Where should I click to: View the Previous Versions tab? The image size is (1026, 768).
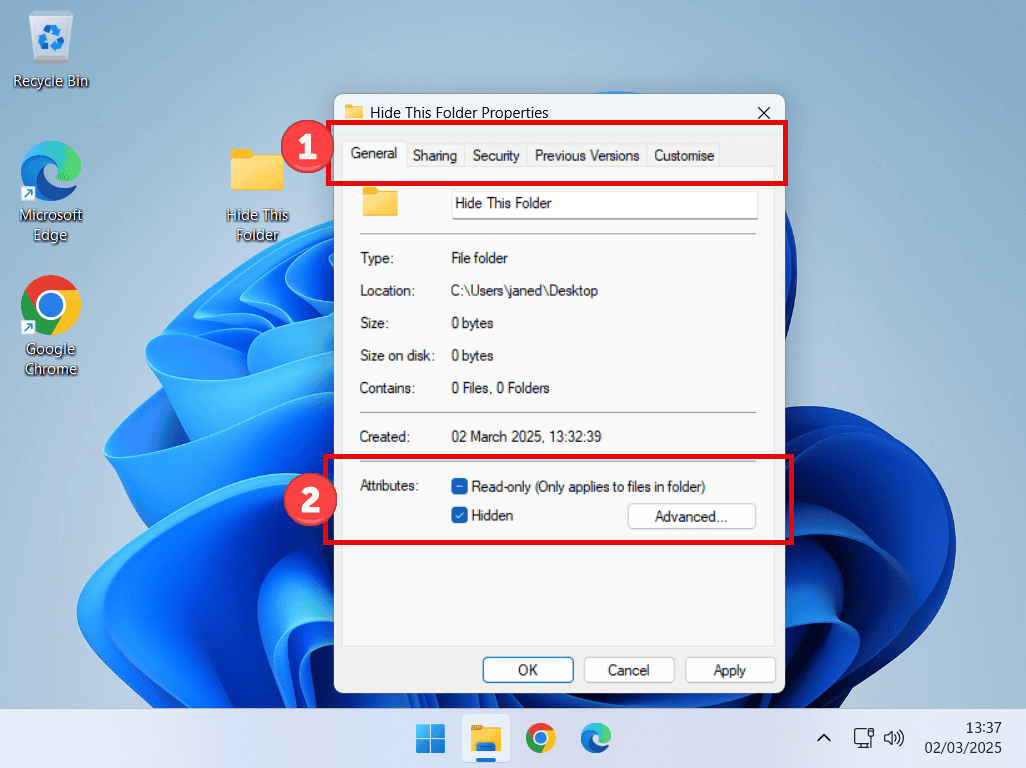tap(586, 155)
